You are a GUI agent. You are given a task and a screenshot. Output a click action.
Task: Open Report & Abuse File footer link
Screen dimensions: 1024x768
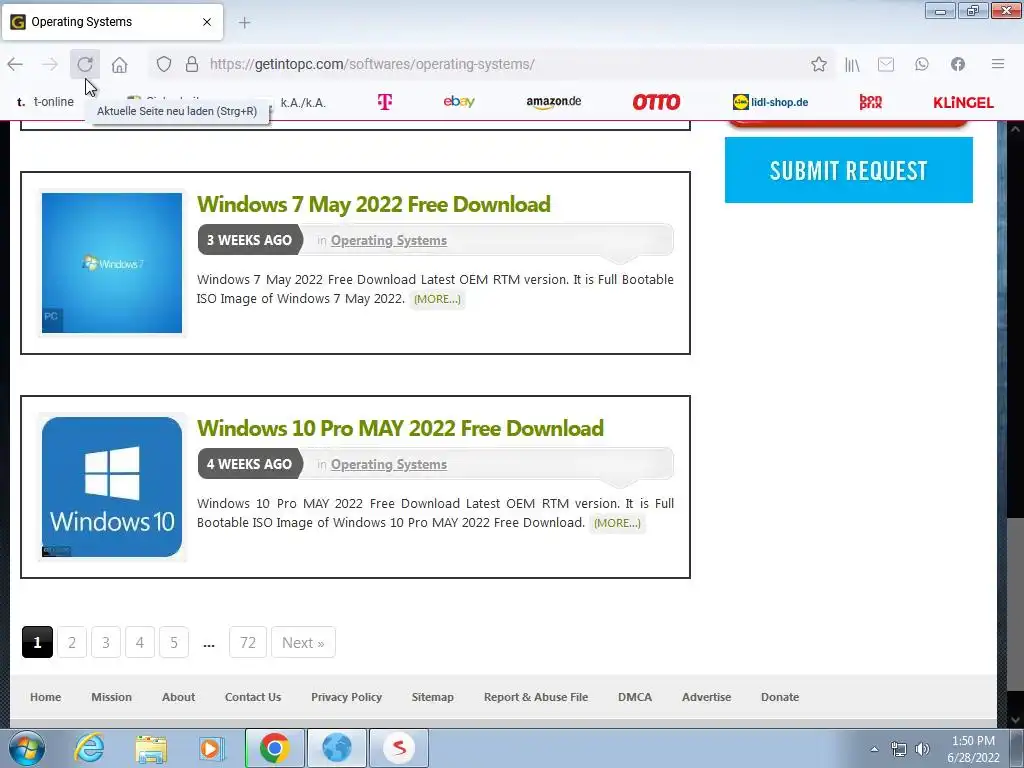[x=536, y=697]
